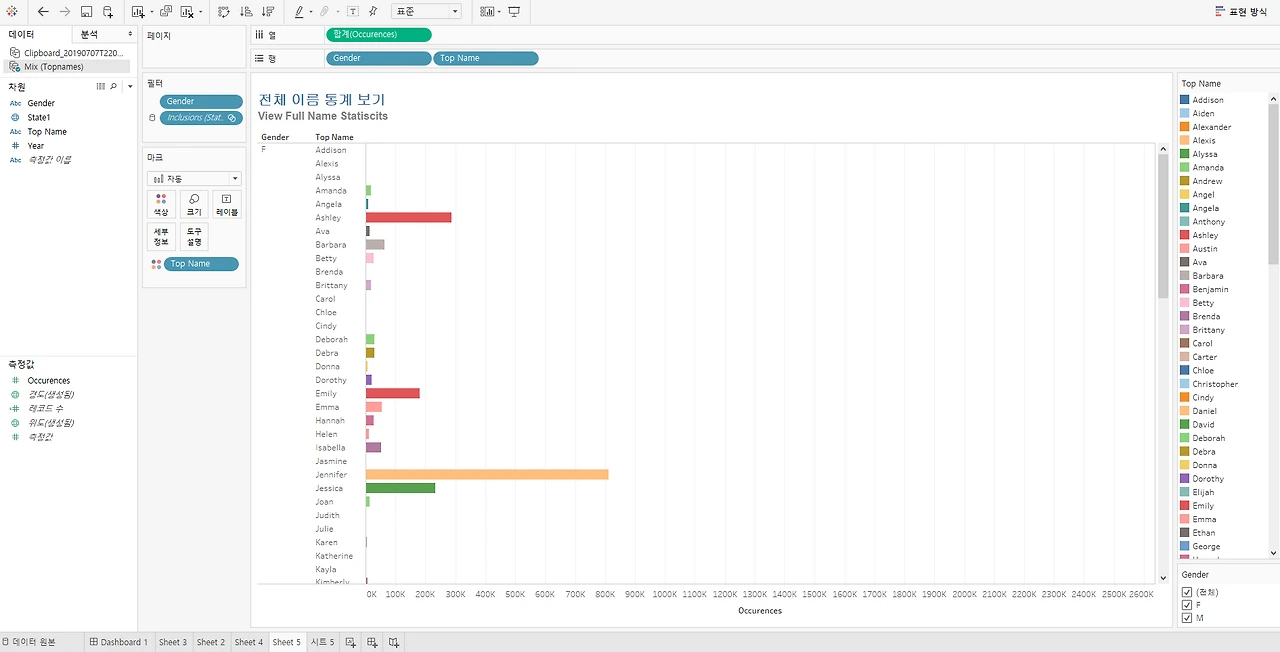Open mark type 자동 dropdown
The image size is (1280, 652).
point(194,178)
